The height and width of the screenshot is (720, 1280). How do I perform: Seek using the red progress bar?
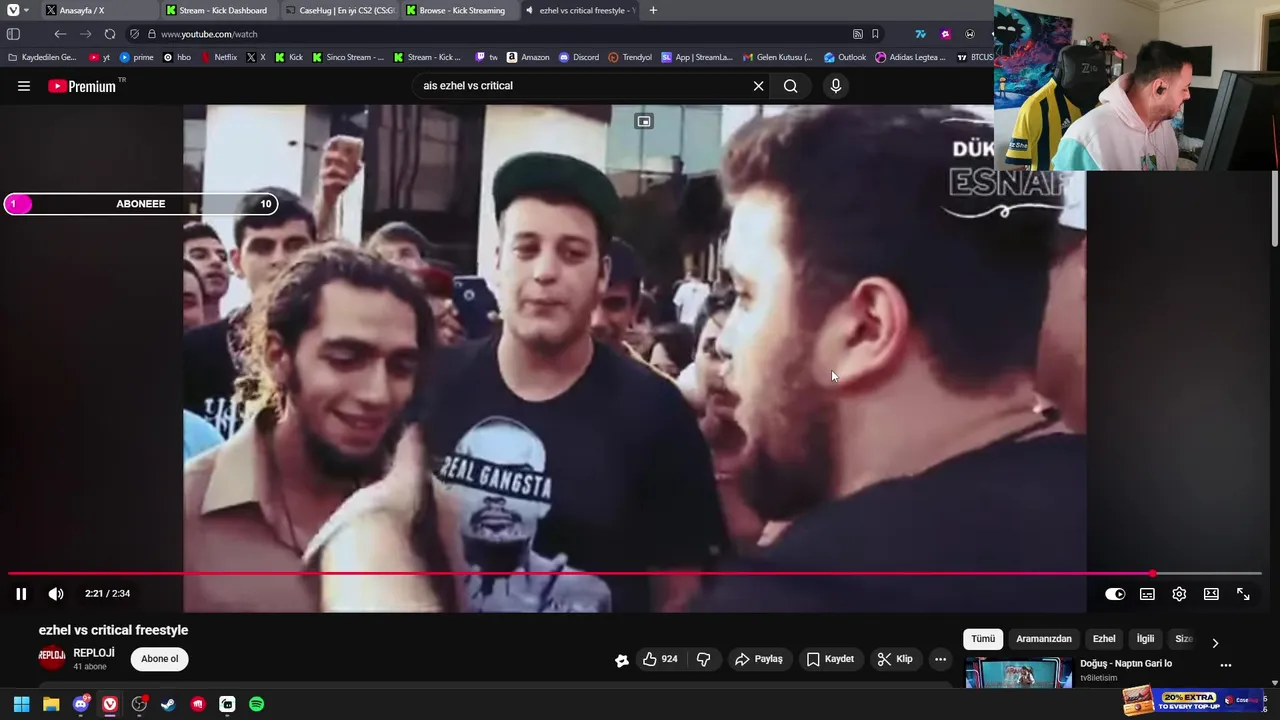(635, 573)
